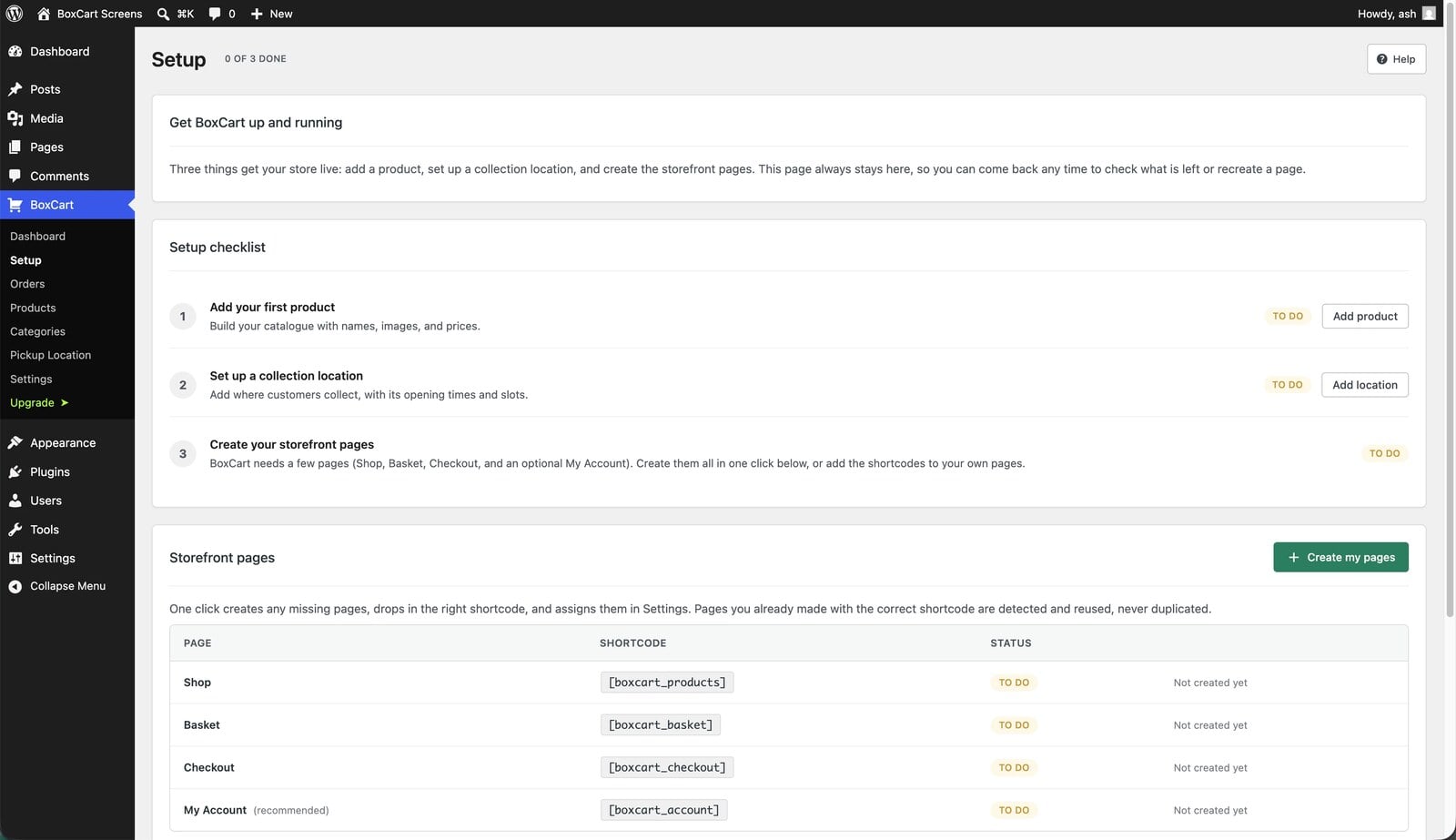1456x840 pixels.
Task: Click the Create my pages label
Action: (x=1350, y=557)
